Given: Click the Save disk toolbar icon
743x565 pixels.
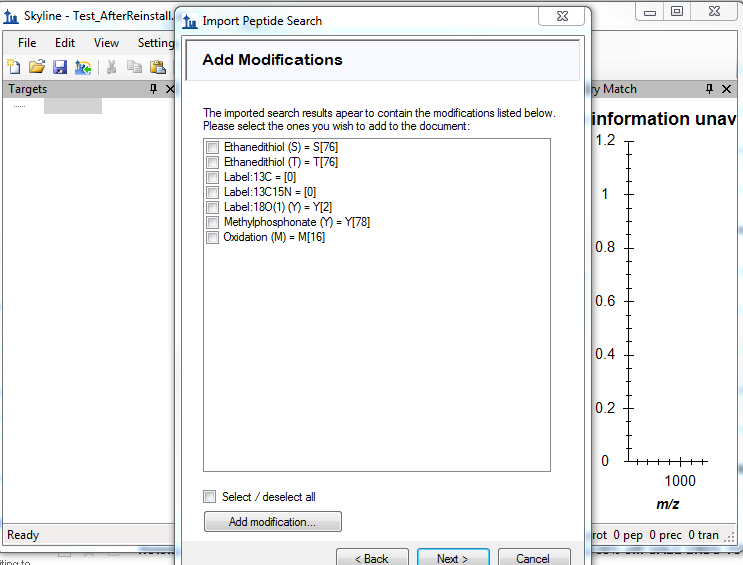Looking at the screenshot, I should tap(60, 67).
